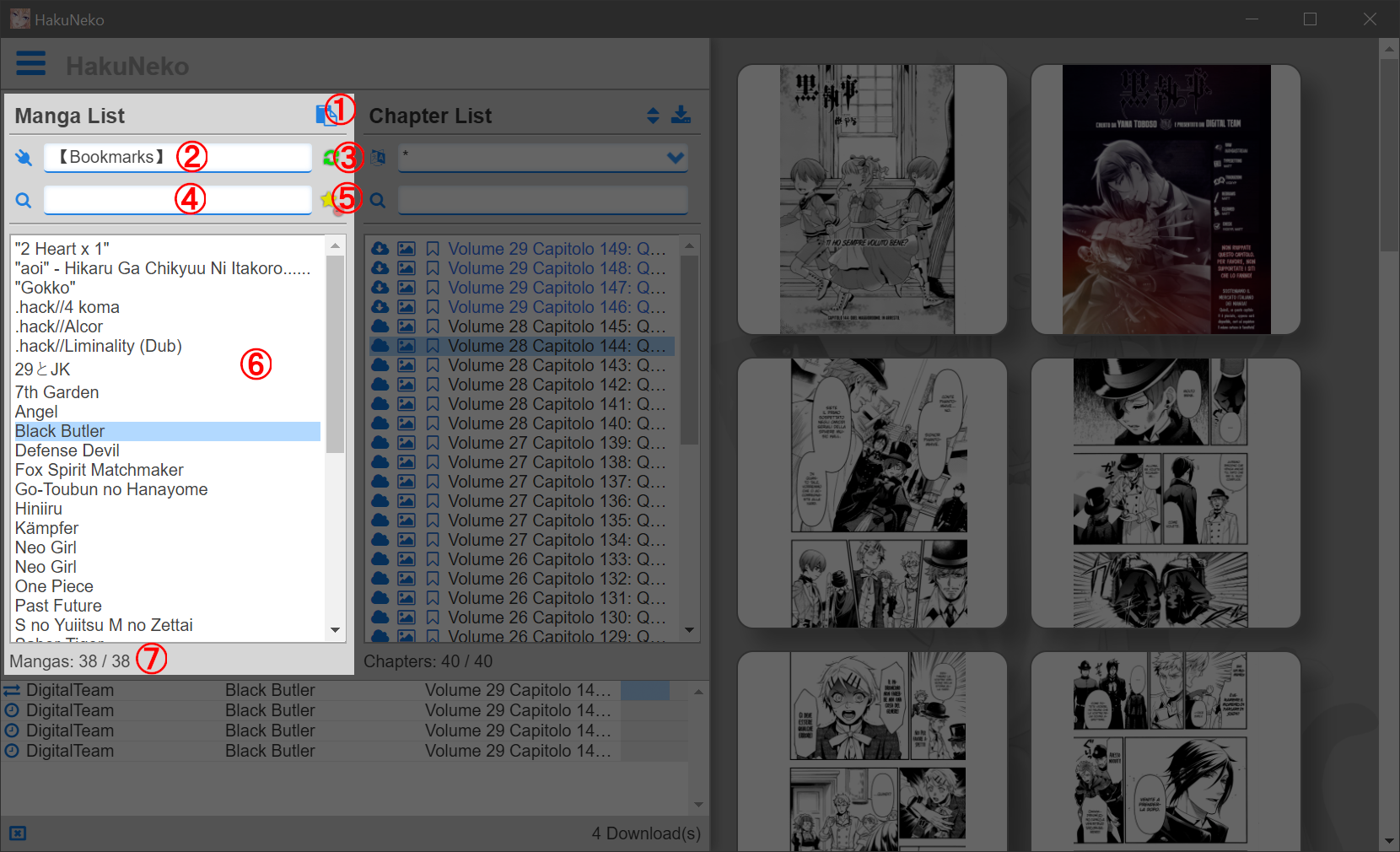Click the manga list scroll-down arrow
Image resolution: width=1400 pixels, height=852 pixels.
click(x=335, y=630)
